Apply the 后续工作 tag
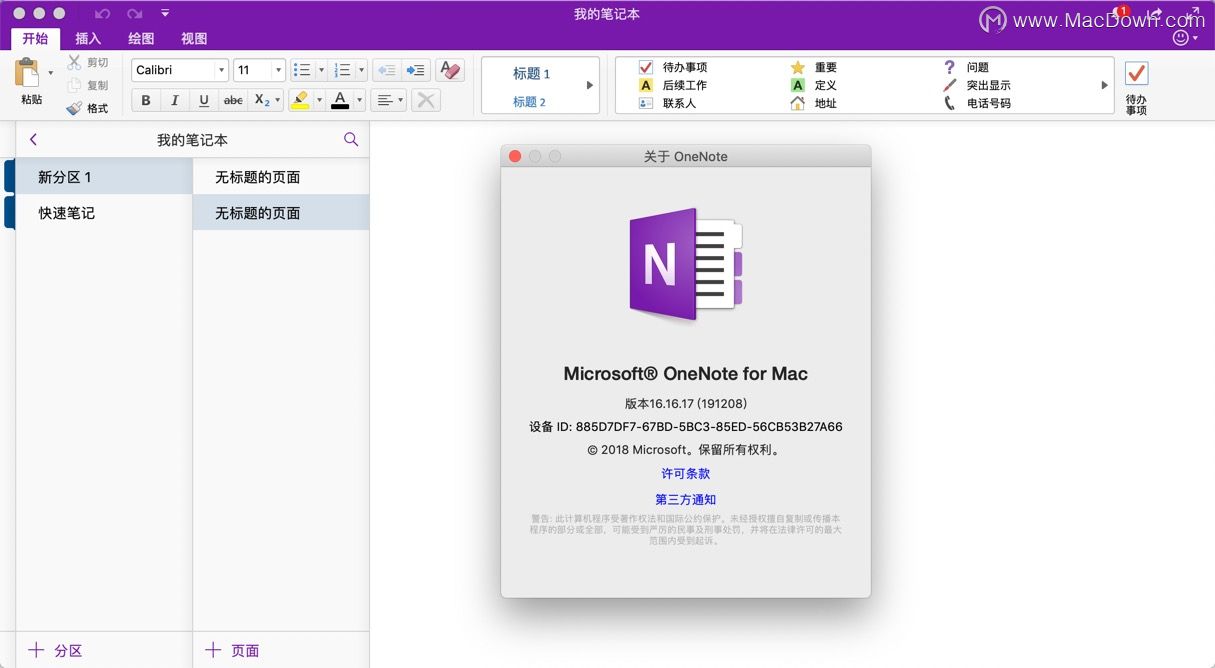Screen dimensions: 1215x668 [673, 85]
